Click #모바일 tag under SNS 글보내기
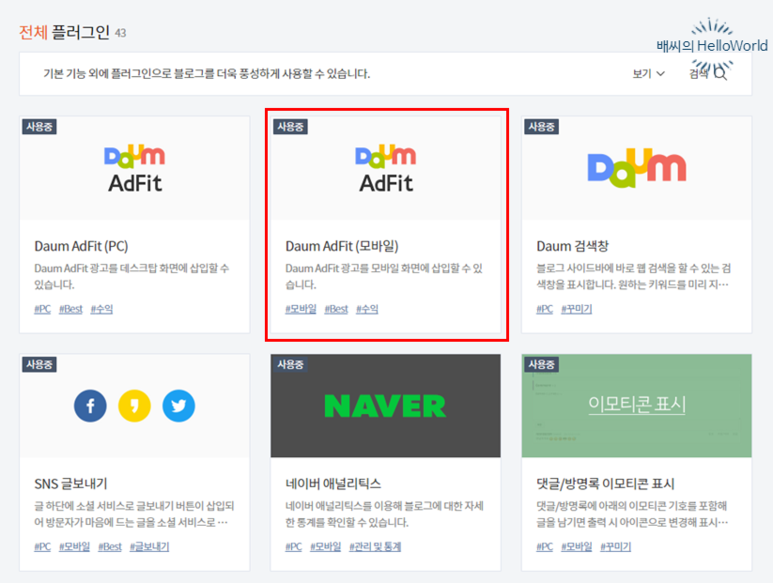Image resolution: width=773 pixels, height=583 pixels. (74, 547)
